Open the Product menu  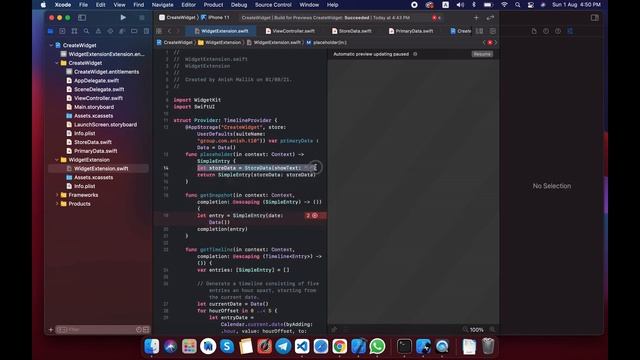pos(213,5)
